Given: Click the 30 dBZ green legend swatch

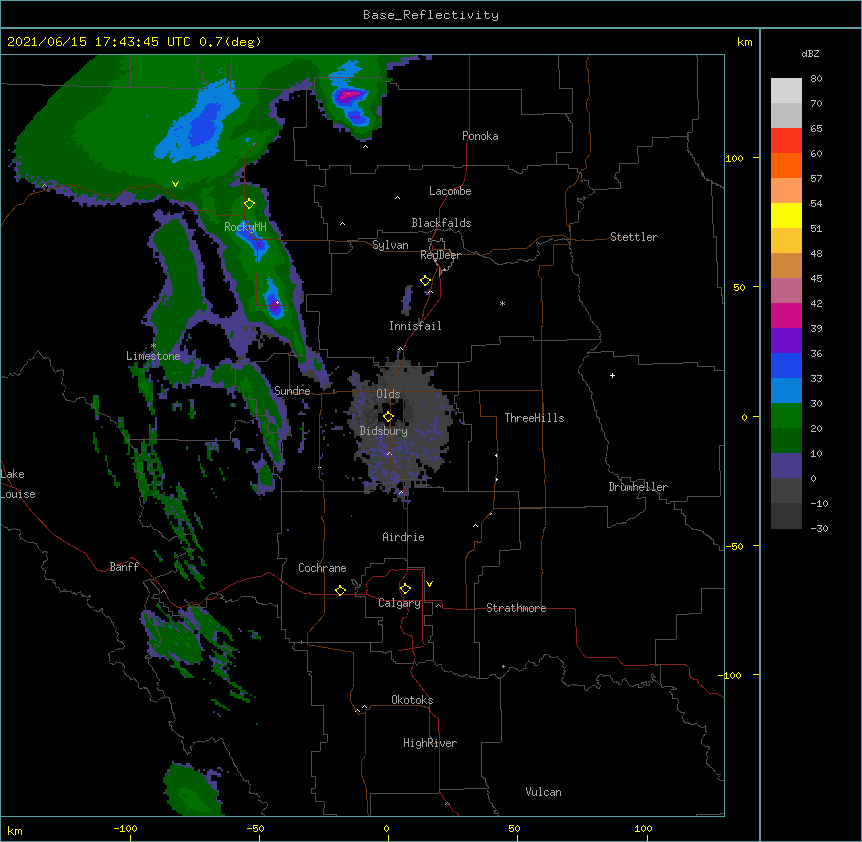Looking at the screenshot, I should [786, 416].
